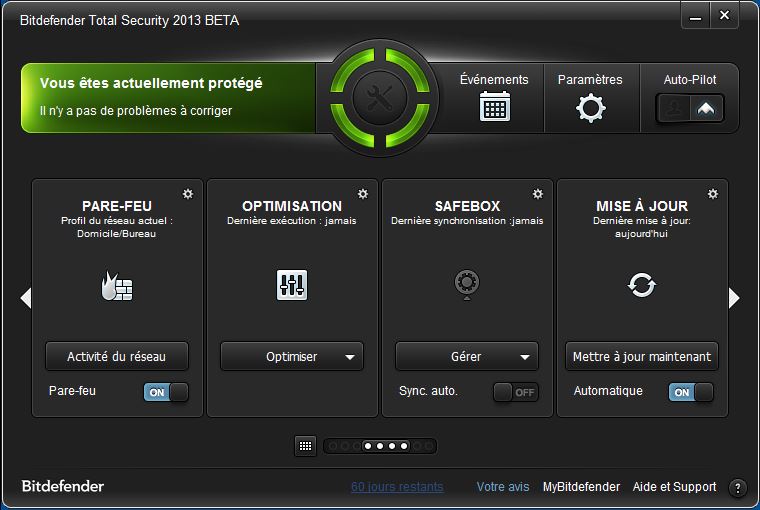The image size is (760, 510).
Task: Click the Safebox vault icon
Action: pos(467,284)
